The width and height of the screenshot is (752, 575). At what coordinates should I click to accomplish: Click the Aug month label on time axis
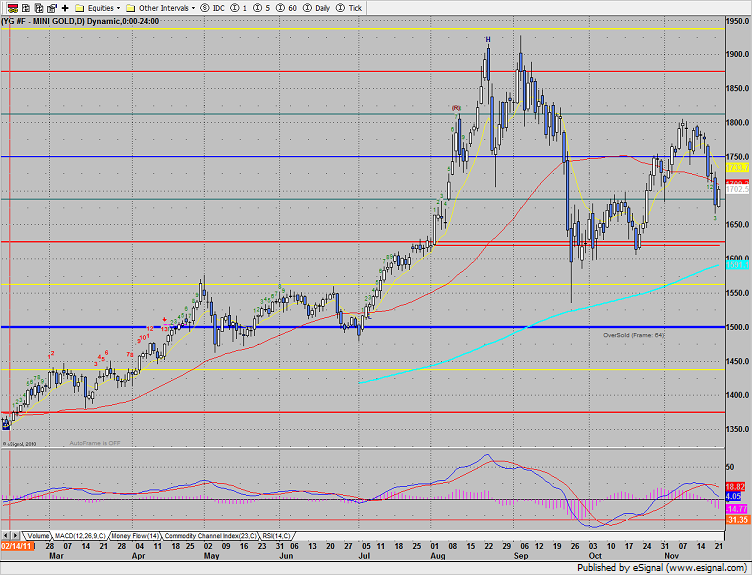[x=438, y=556]
